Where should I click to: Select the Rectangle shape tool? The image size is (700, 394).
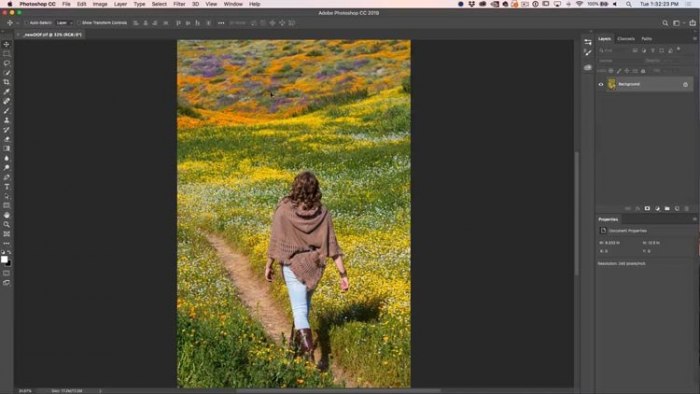[6, 206]
